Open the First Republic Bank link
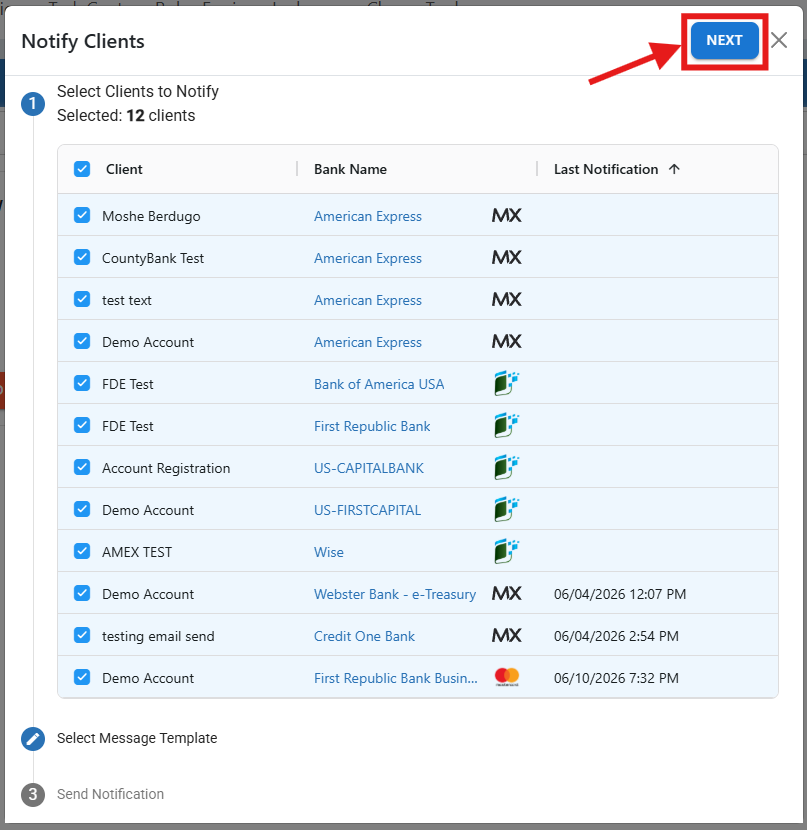The image size is (807, 830). pos(372,426)
